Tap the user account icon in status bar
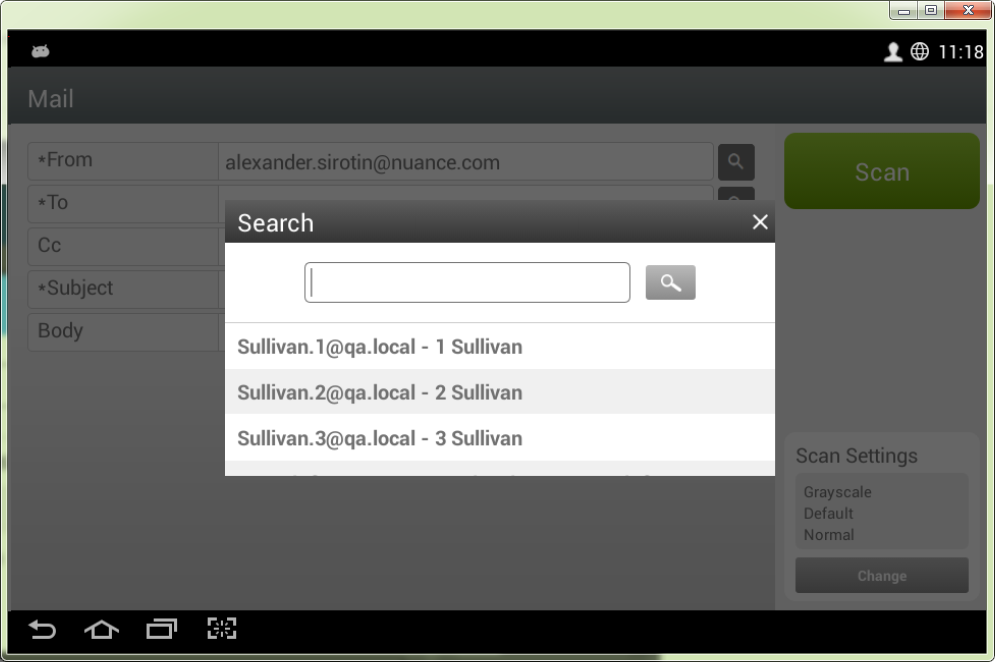The image size is (995, 662). 893,52
